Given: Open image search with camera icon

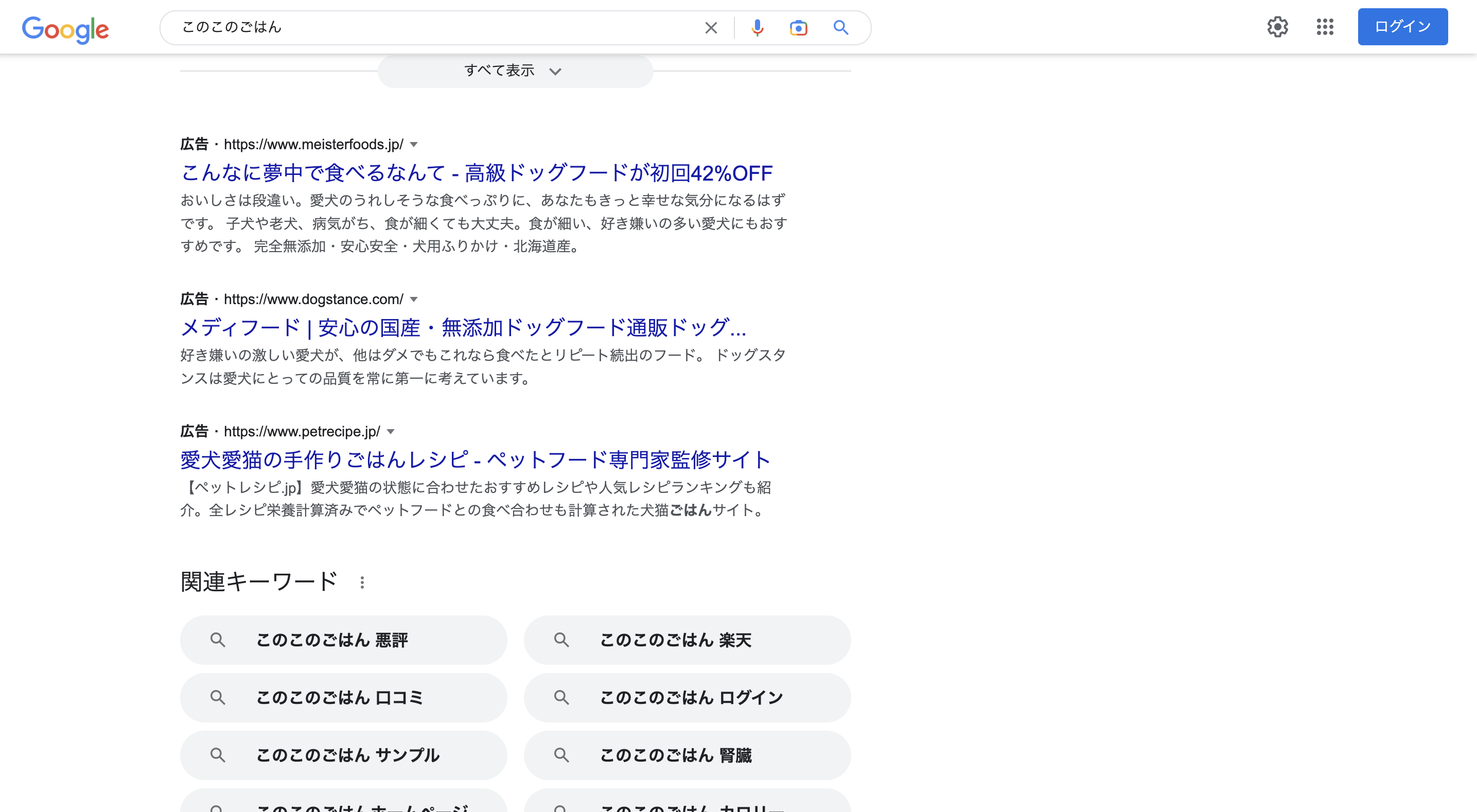Looking at the screenshot, I should click(x=798, y=27).
